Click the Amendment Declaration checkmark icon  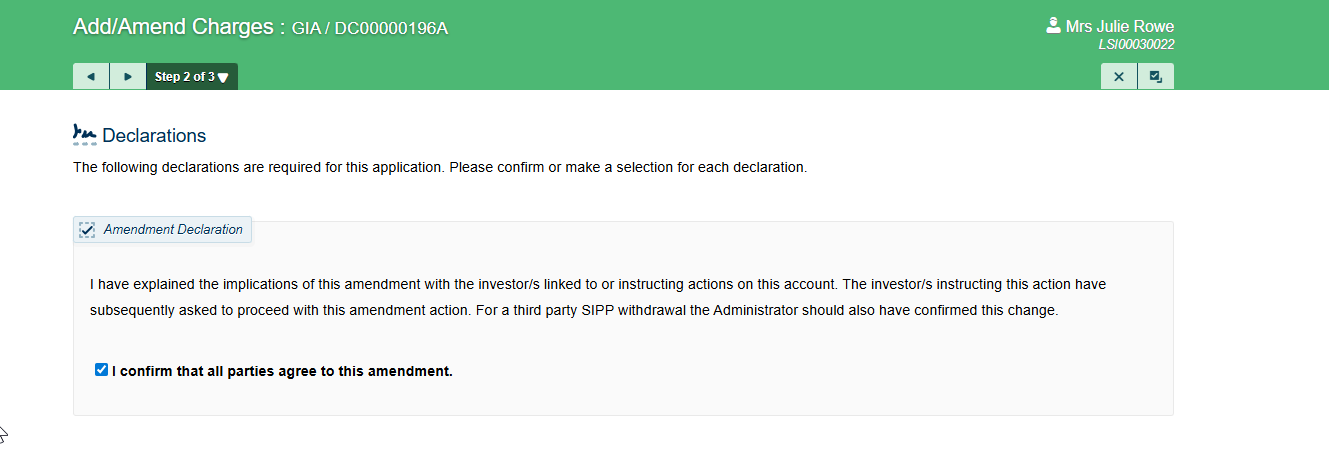click(x=87, y=230)
